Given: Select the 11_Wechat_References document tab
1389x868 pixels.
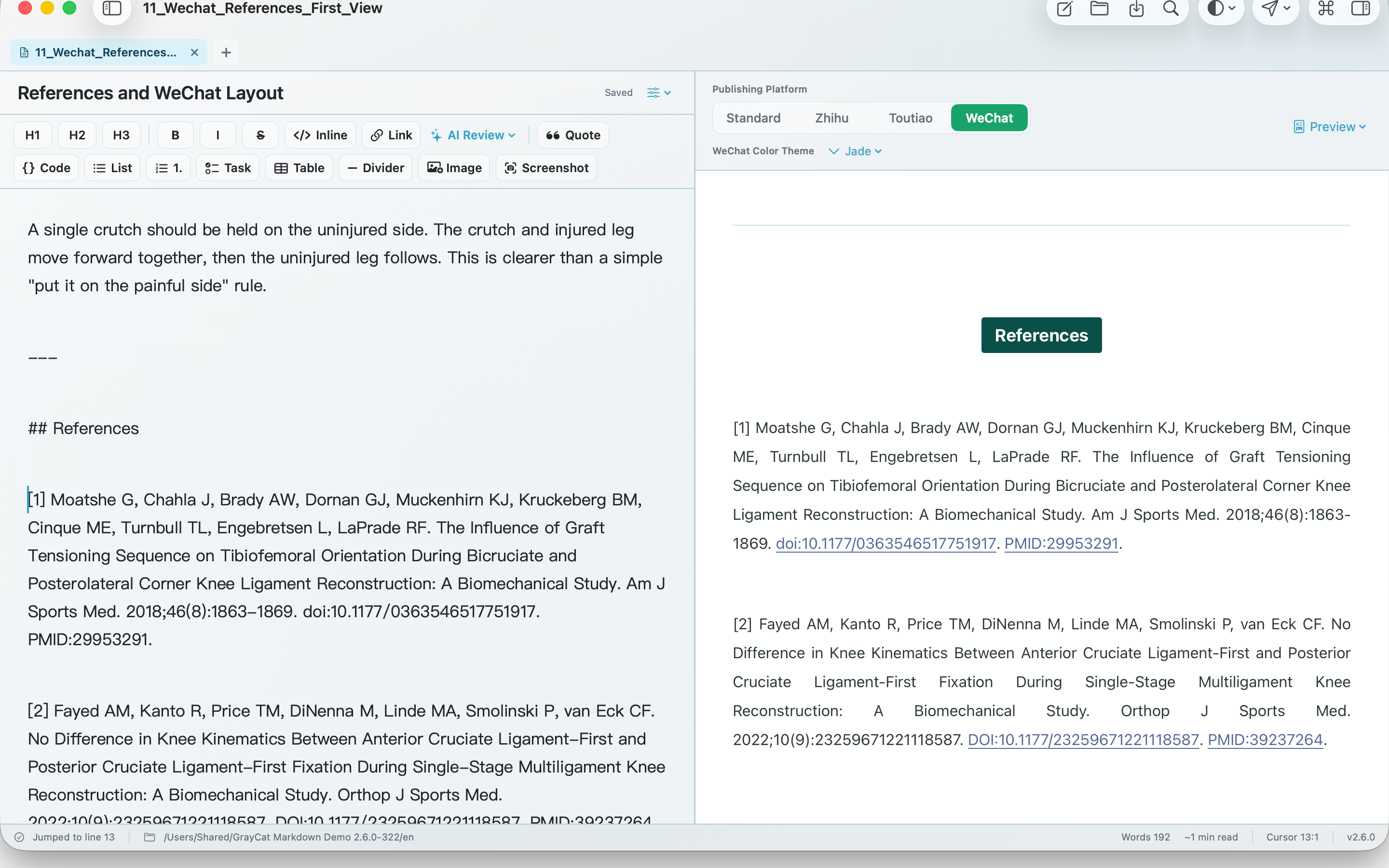Looking at the screenshot, I should (109, 52).
